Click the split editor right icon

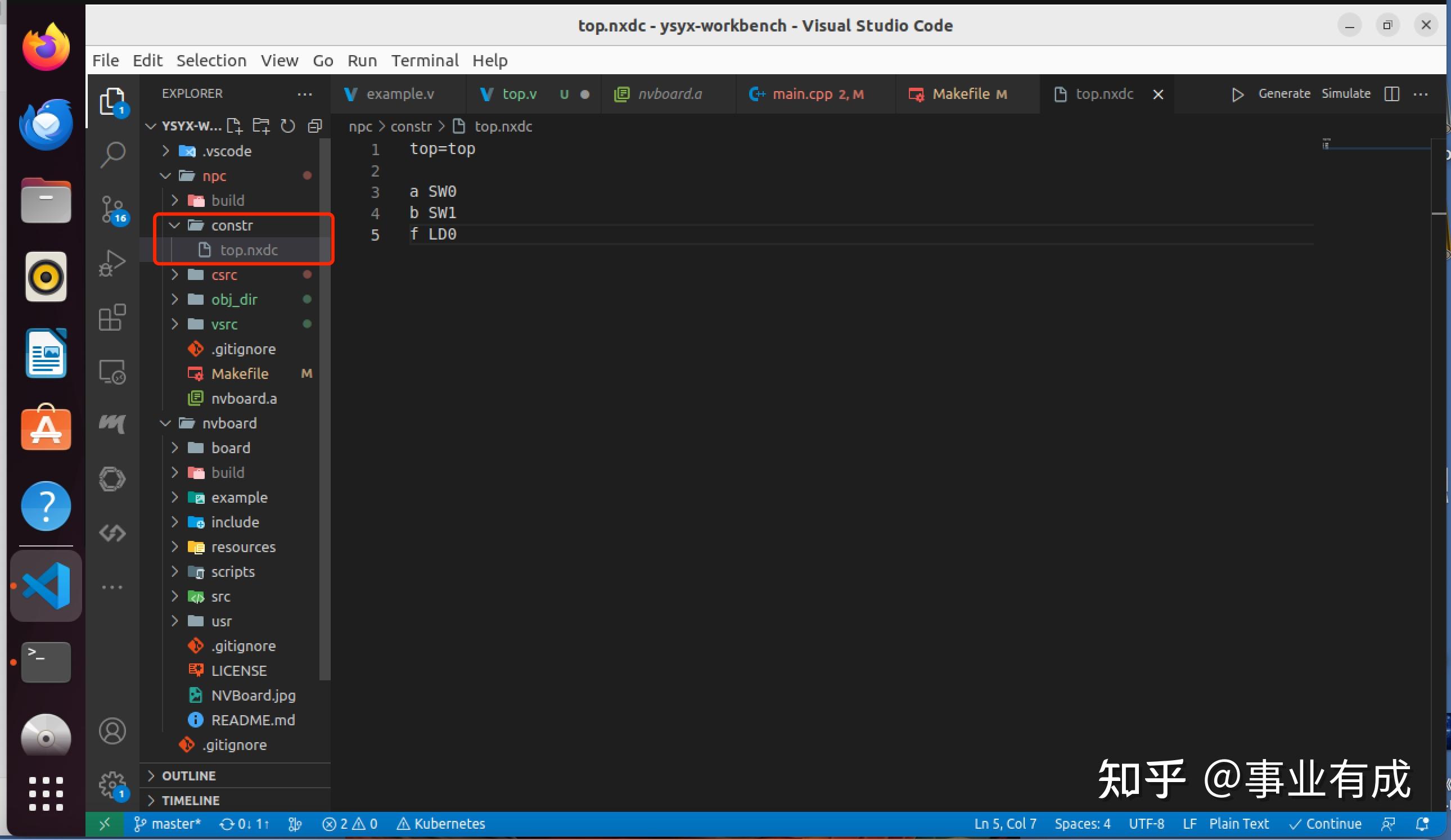1391,94
